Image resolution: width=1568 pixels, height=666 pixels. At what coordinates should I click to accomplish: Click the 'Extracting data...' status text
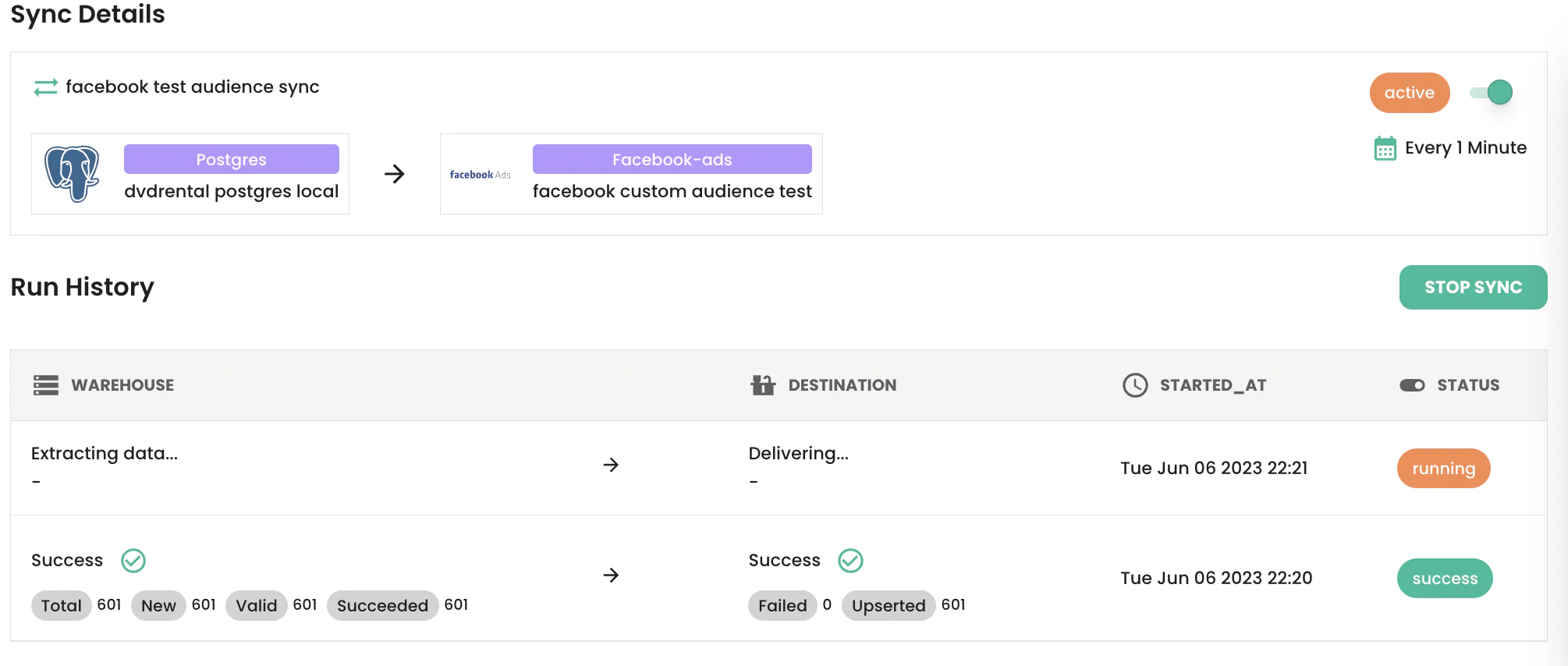[x=105, y=453]
